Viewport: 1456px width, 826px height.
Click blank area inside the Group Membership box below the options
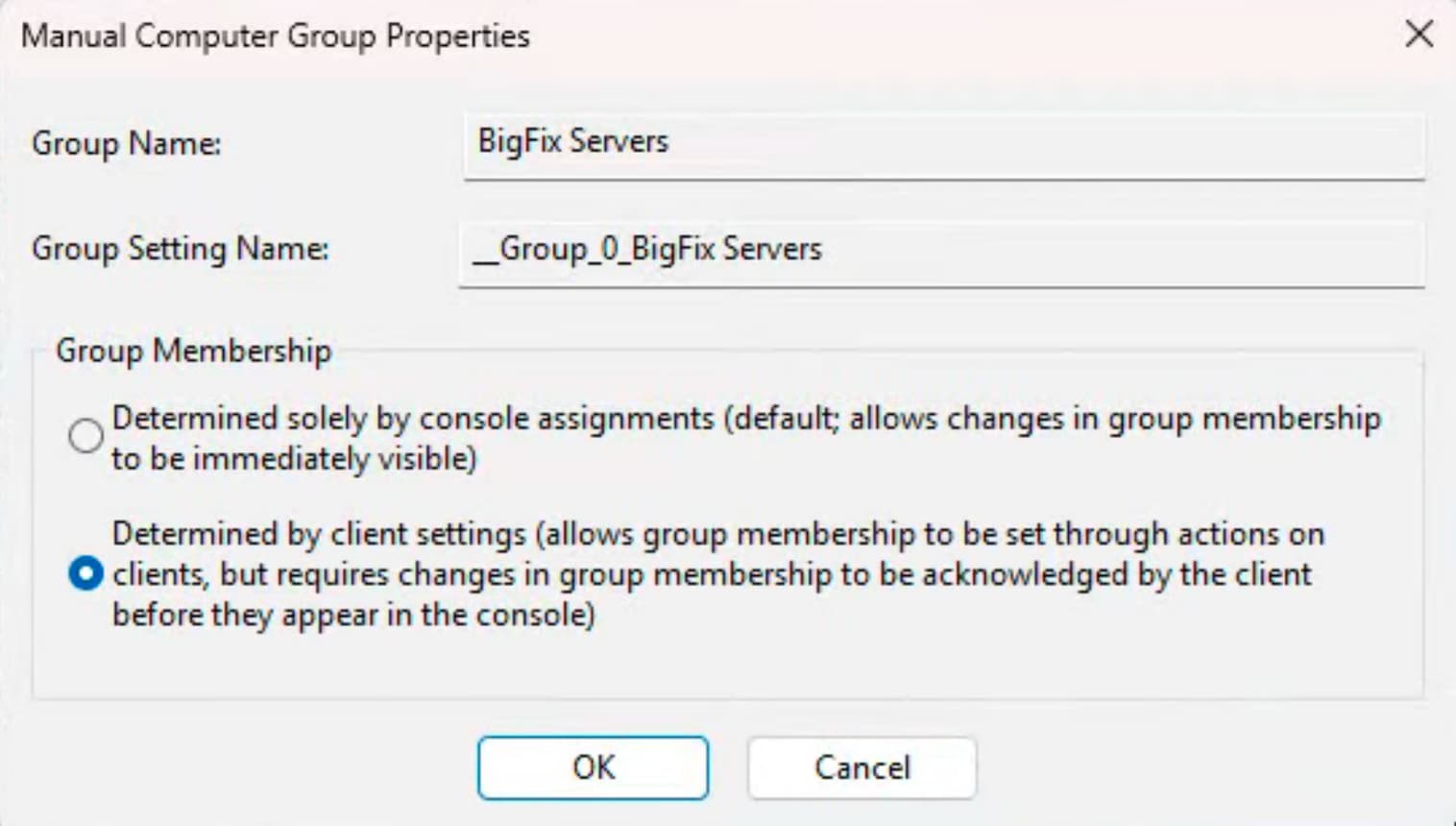pyautogui.click(x=726, y=665)
